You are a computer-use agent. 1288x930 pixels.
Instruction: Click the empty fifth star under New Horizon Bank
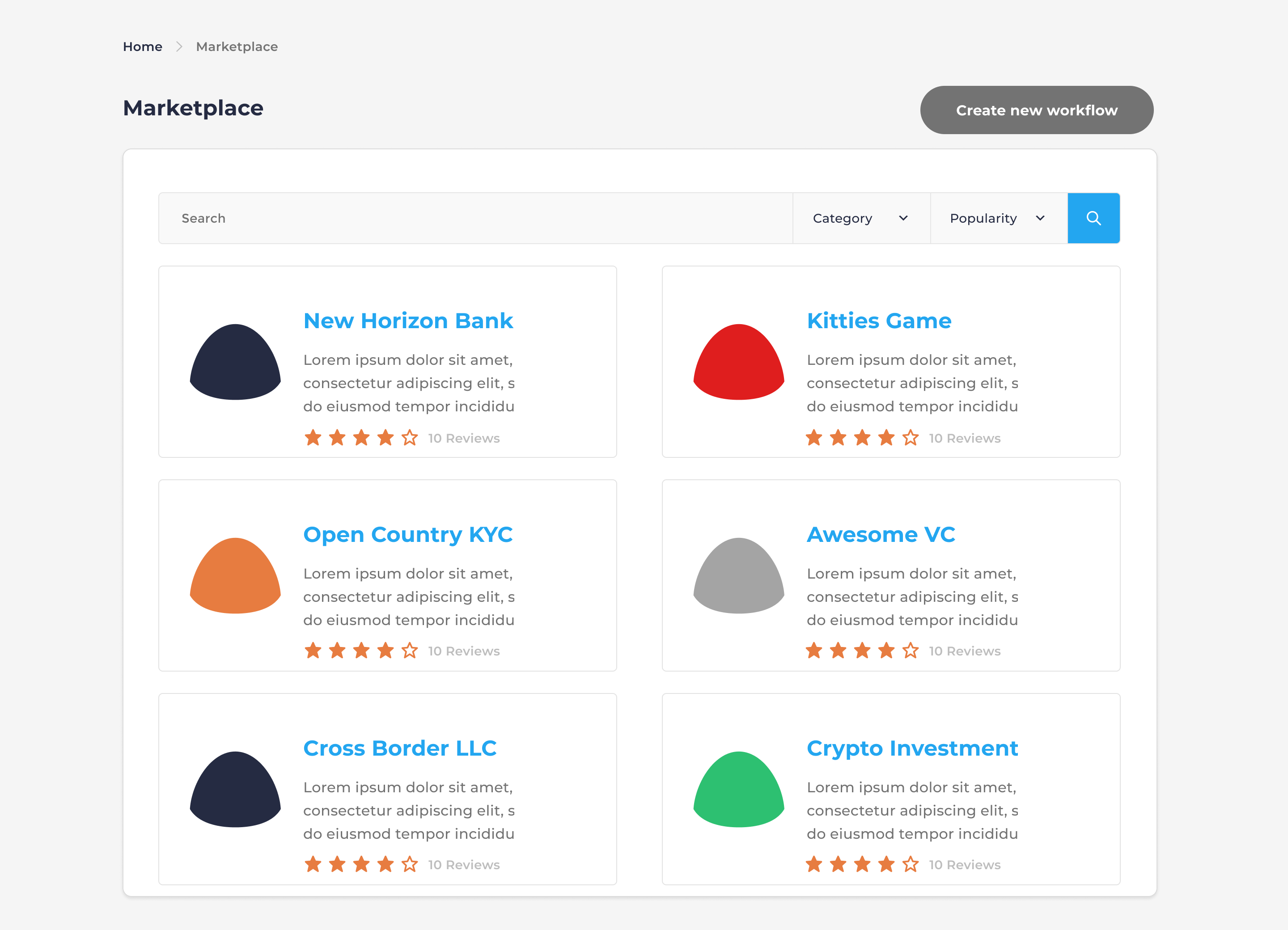pyautogui.click(x=410, y=438)
